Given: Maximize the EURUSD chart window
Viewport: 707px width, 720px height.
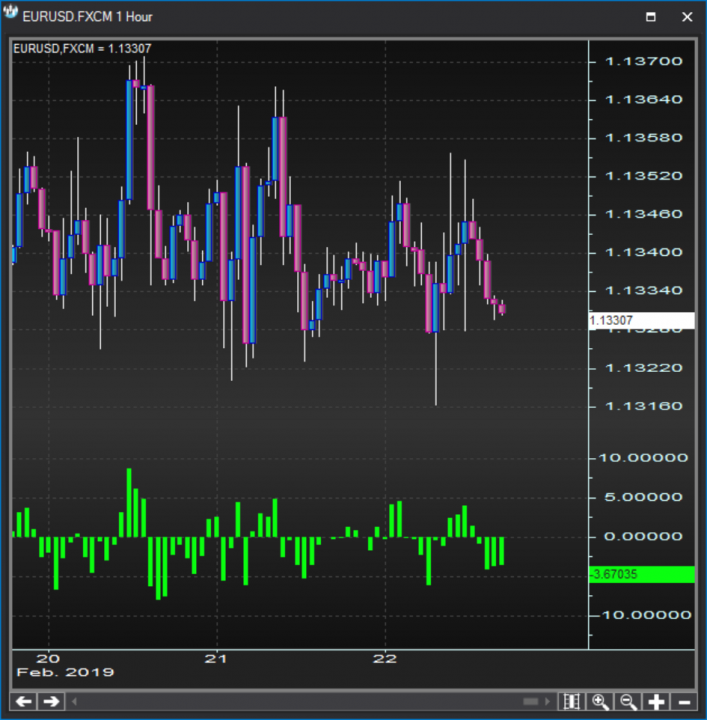Looking at the screenshot, I should click(x=651, y=17).
